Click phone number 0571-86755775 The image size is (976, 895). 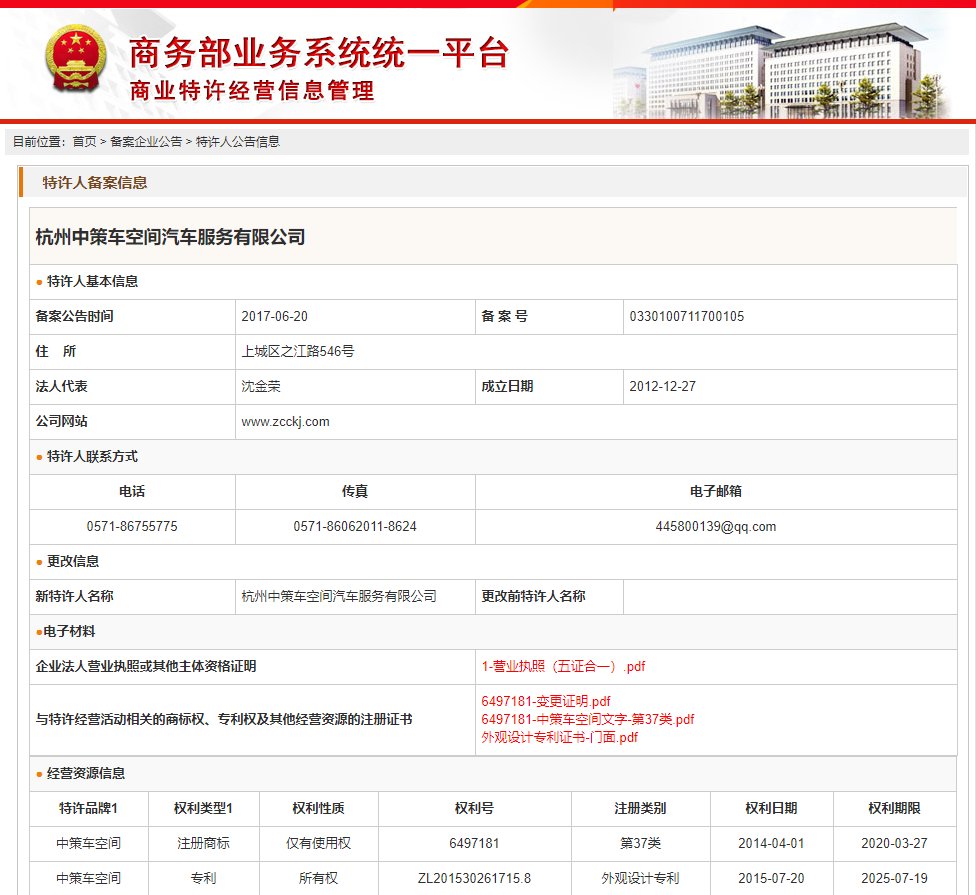click(132, 527)
